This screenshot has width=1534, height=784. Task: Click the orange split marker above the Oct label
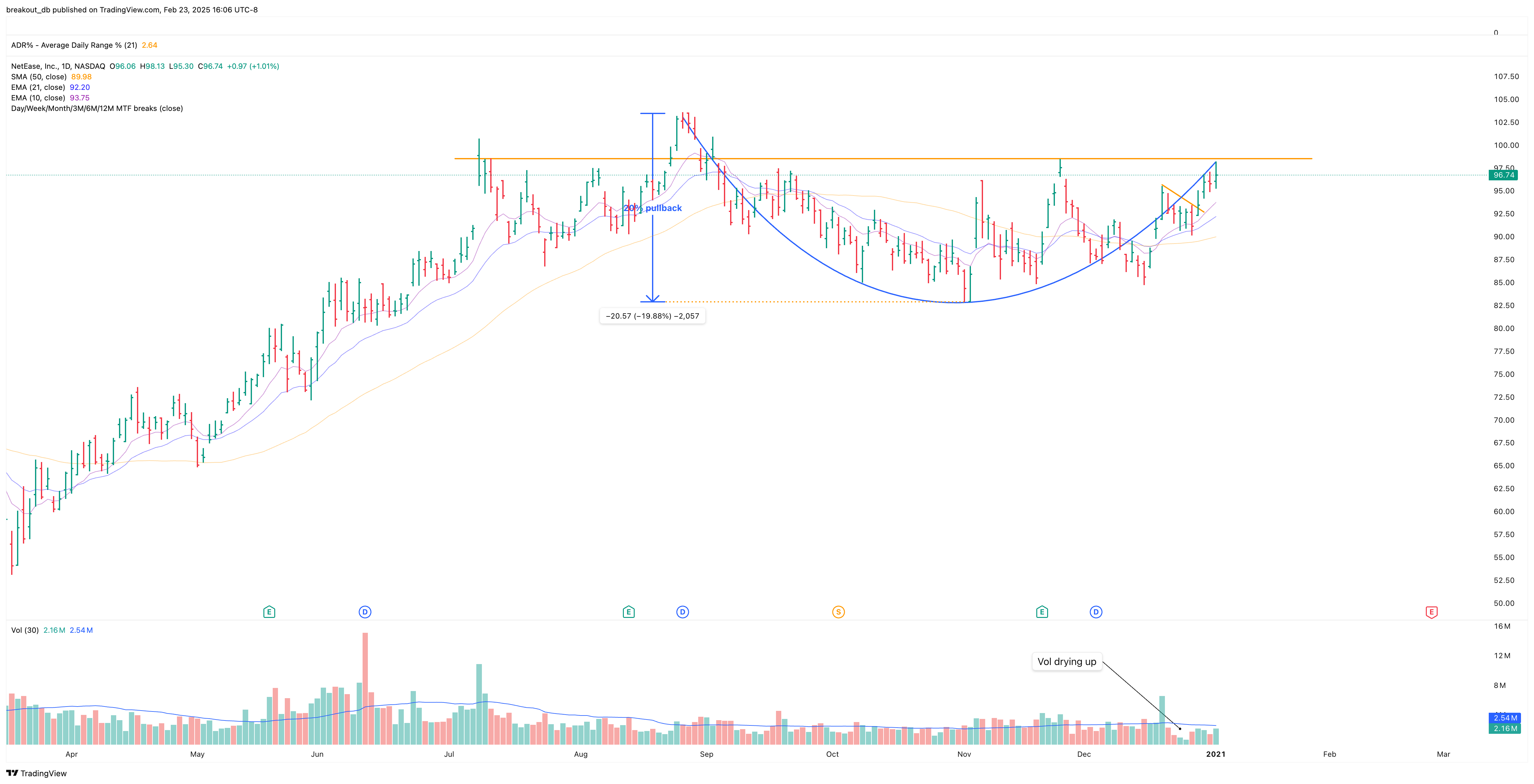pos(839,611)
